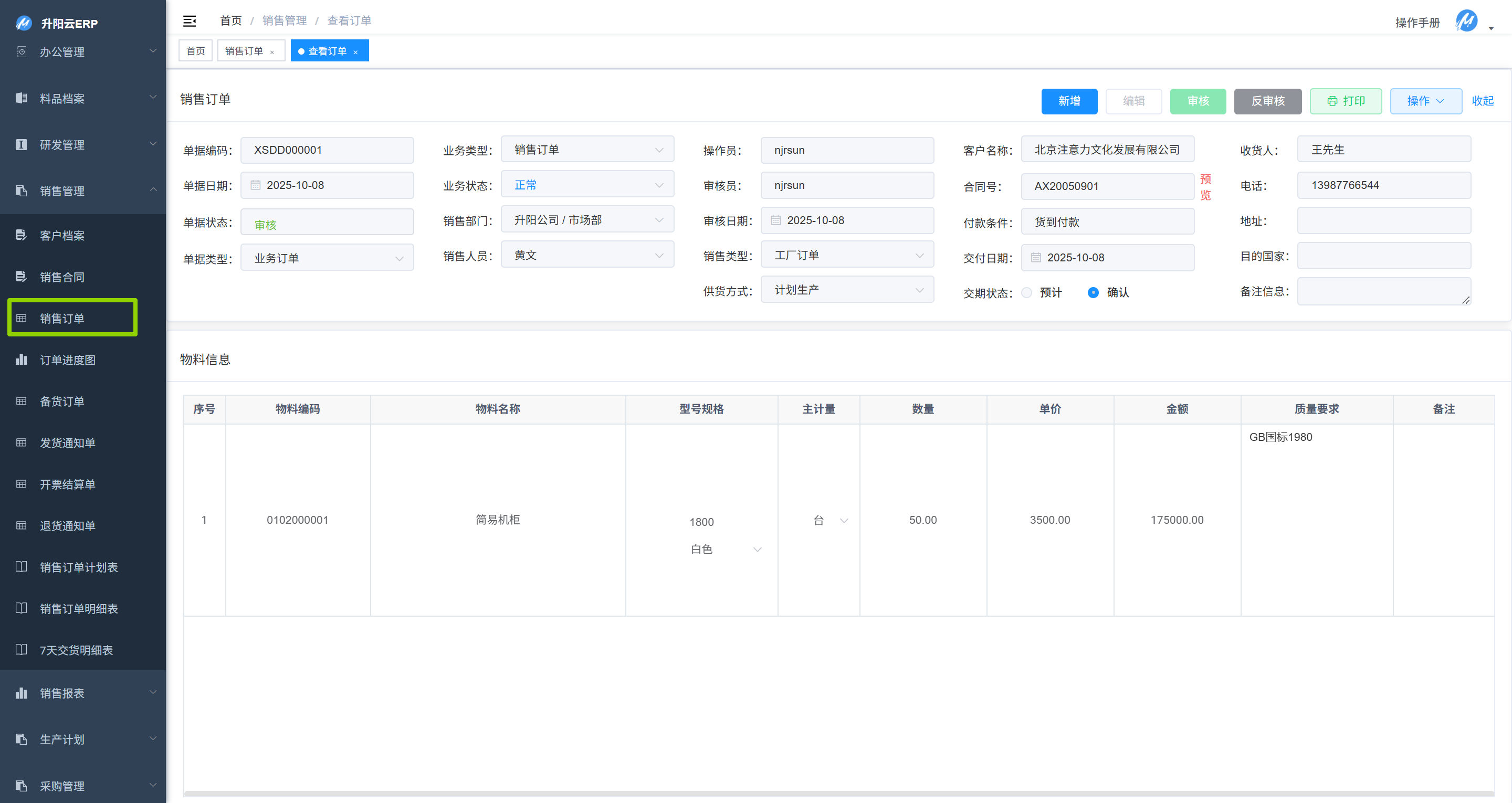Image resolution: width=1512 pixels, height=803 pixels.
Task: Select the 确认 radio button
Action: pyautogui.click(x=1093, y=292)
